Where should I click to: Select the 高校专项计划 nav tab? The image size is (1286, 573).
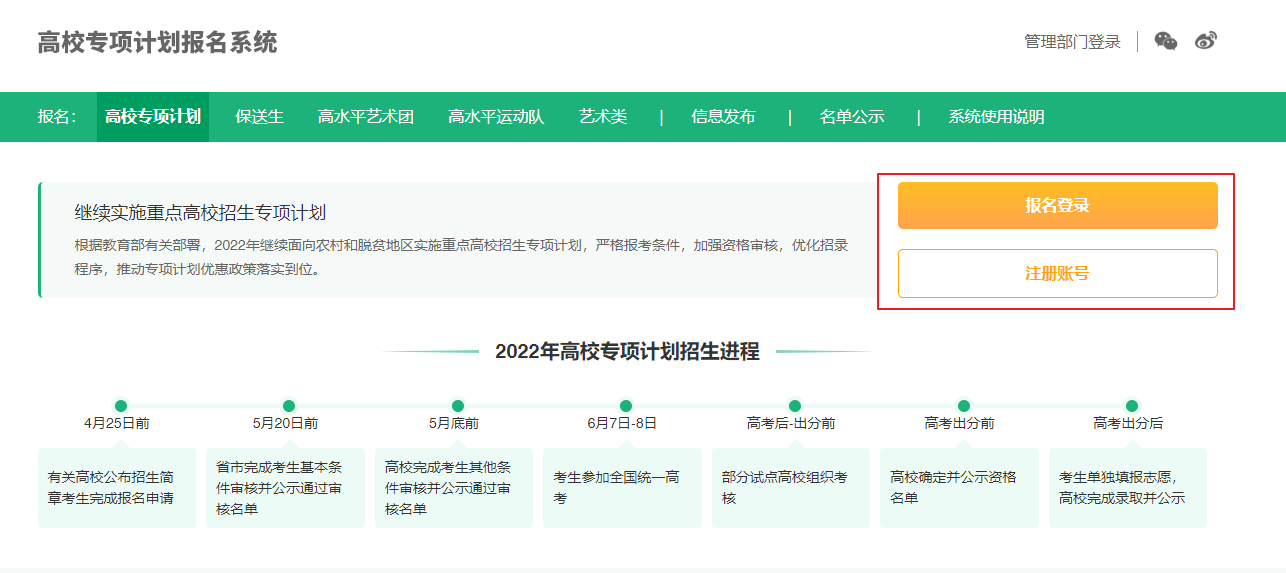click(x=153, y=117)
